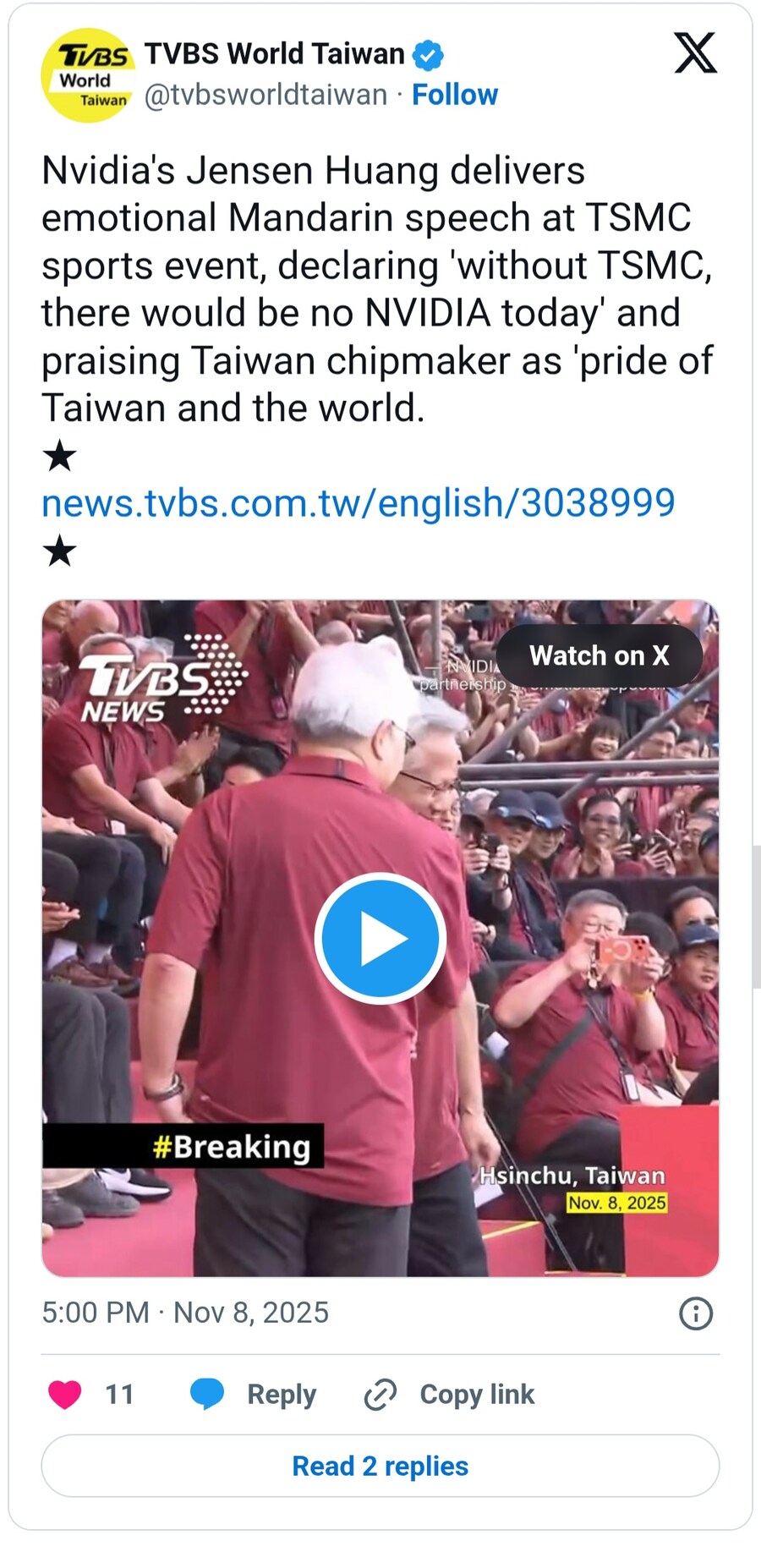Screen dimensions: 761x1568
Task: Click the chain link copy icon
Action: coord(380,1395)
